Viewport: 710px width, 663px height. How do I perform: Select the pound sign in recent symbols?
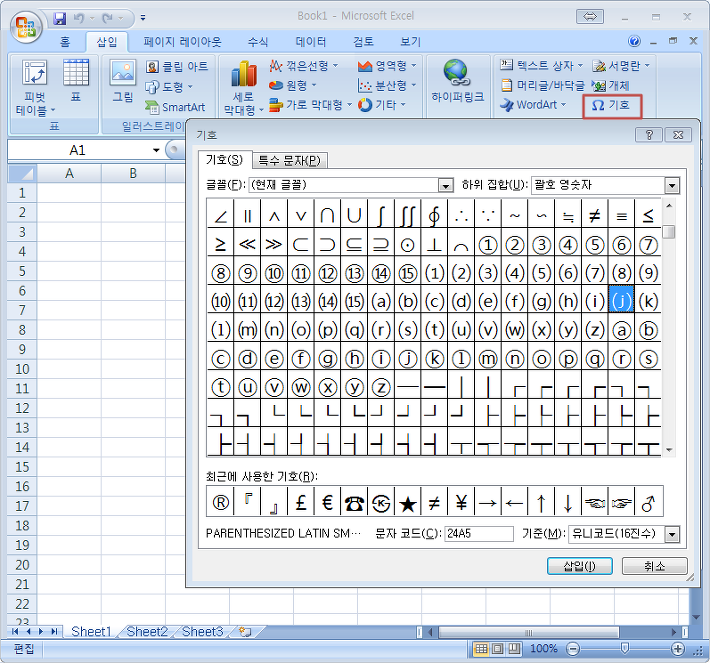(x=301, y=502)
